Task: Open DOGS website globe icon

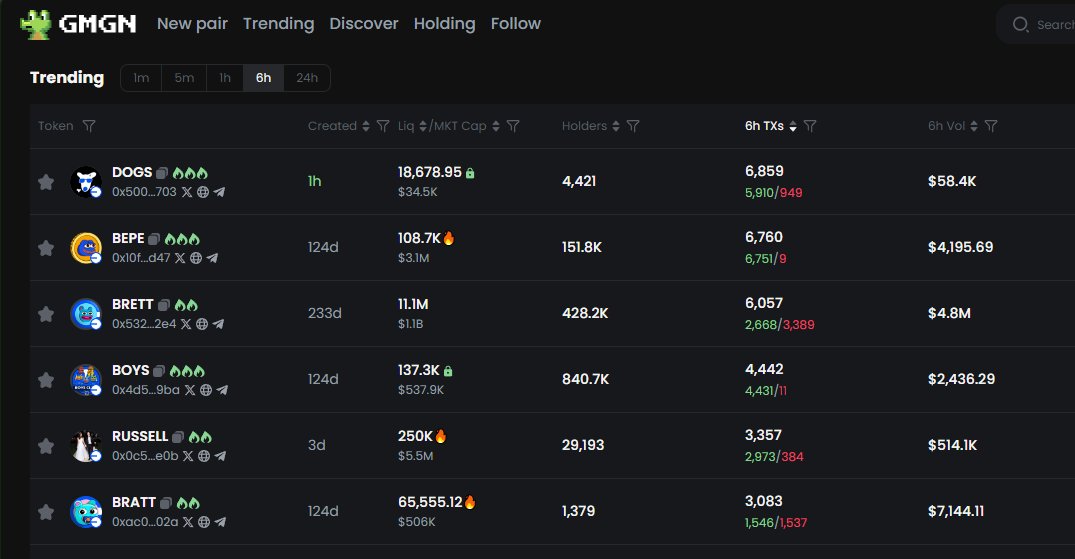Action: click(203, 192)
